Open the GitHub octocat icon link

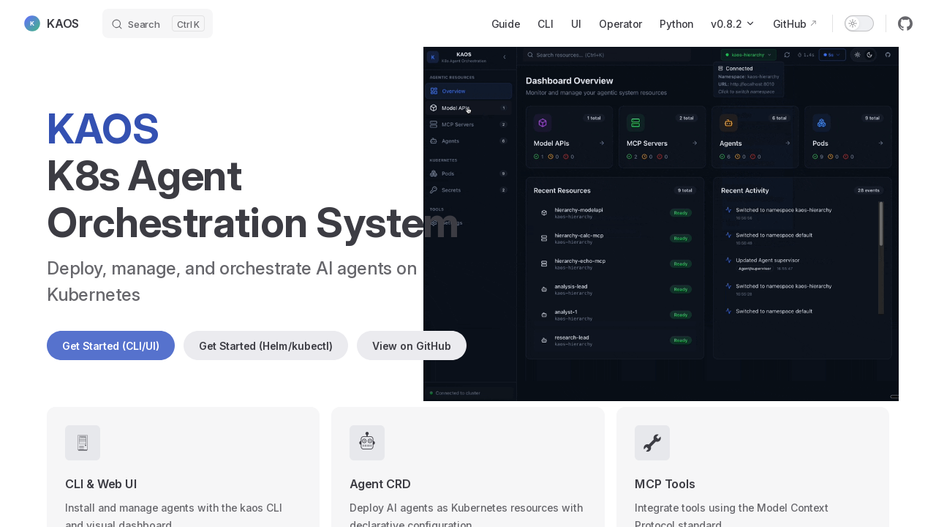point(905,24)
